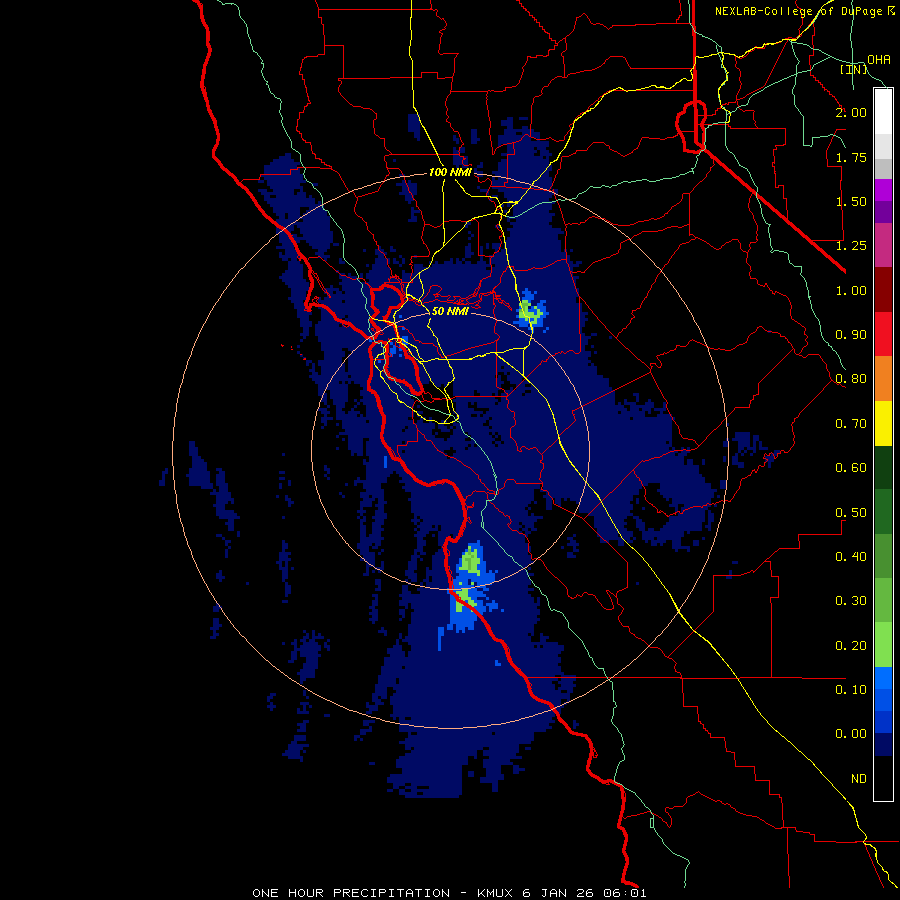Pick the yellow swatch in the legend

883,423
